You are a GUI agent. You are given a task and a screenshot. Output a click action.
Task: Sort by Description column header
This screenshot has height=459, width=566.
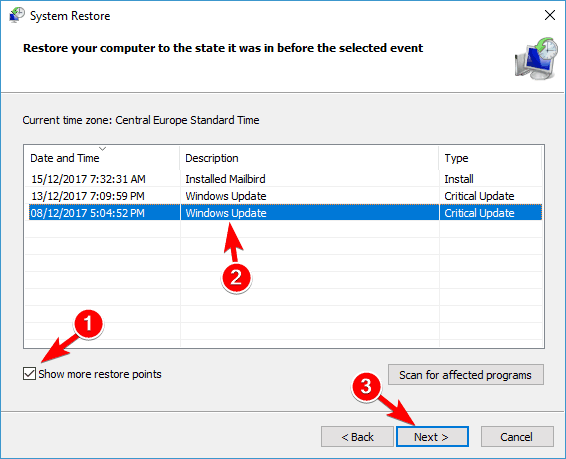point(309,158)
